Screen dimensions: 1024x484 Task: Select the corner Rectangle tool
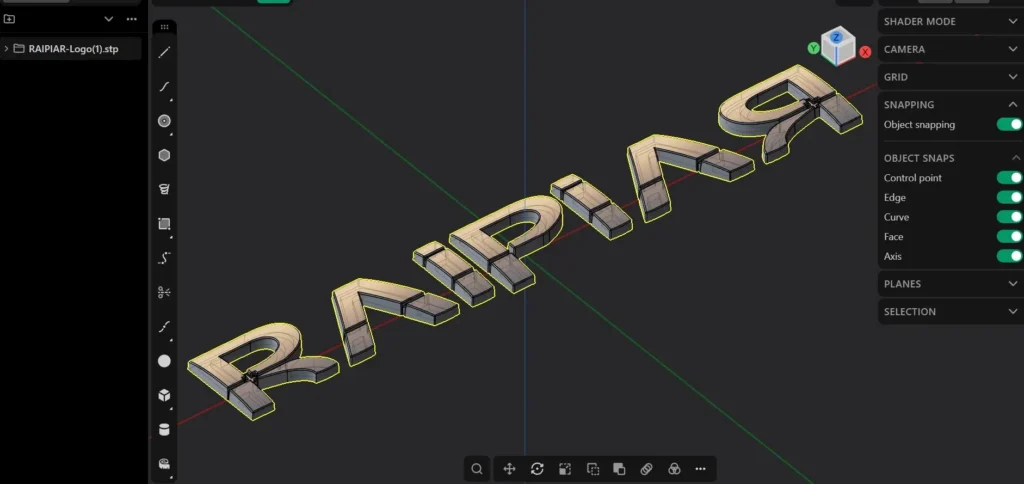[x=165, y=224]
